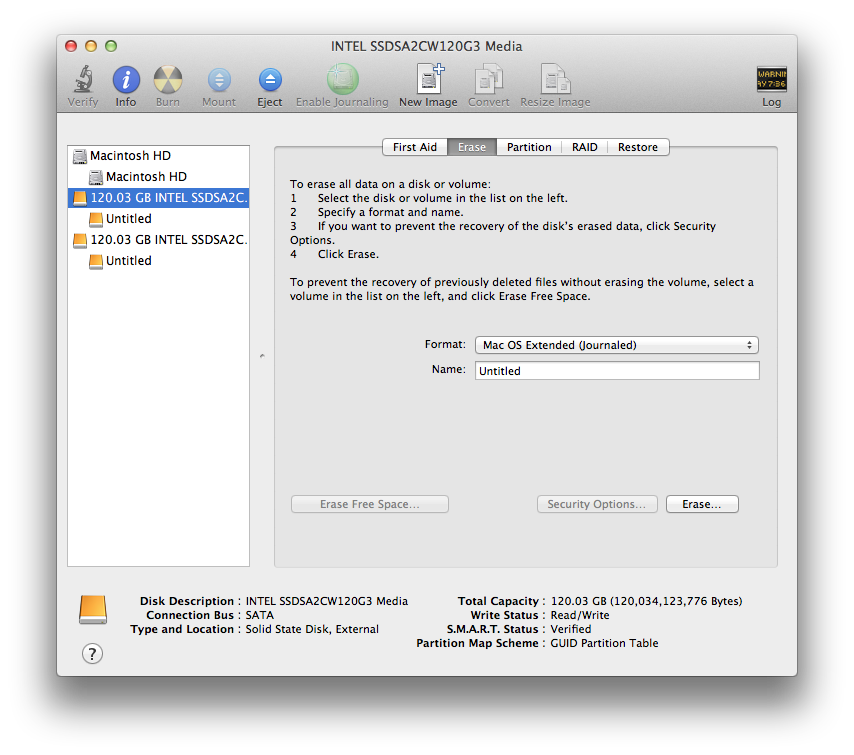The height and width of the screenshot is (755, 854).
Task: Select Untitled volume under highlighted disk
Action: click(x=158, y=218)
